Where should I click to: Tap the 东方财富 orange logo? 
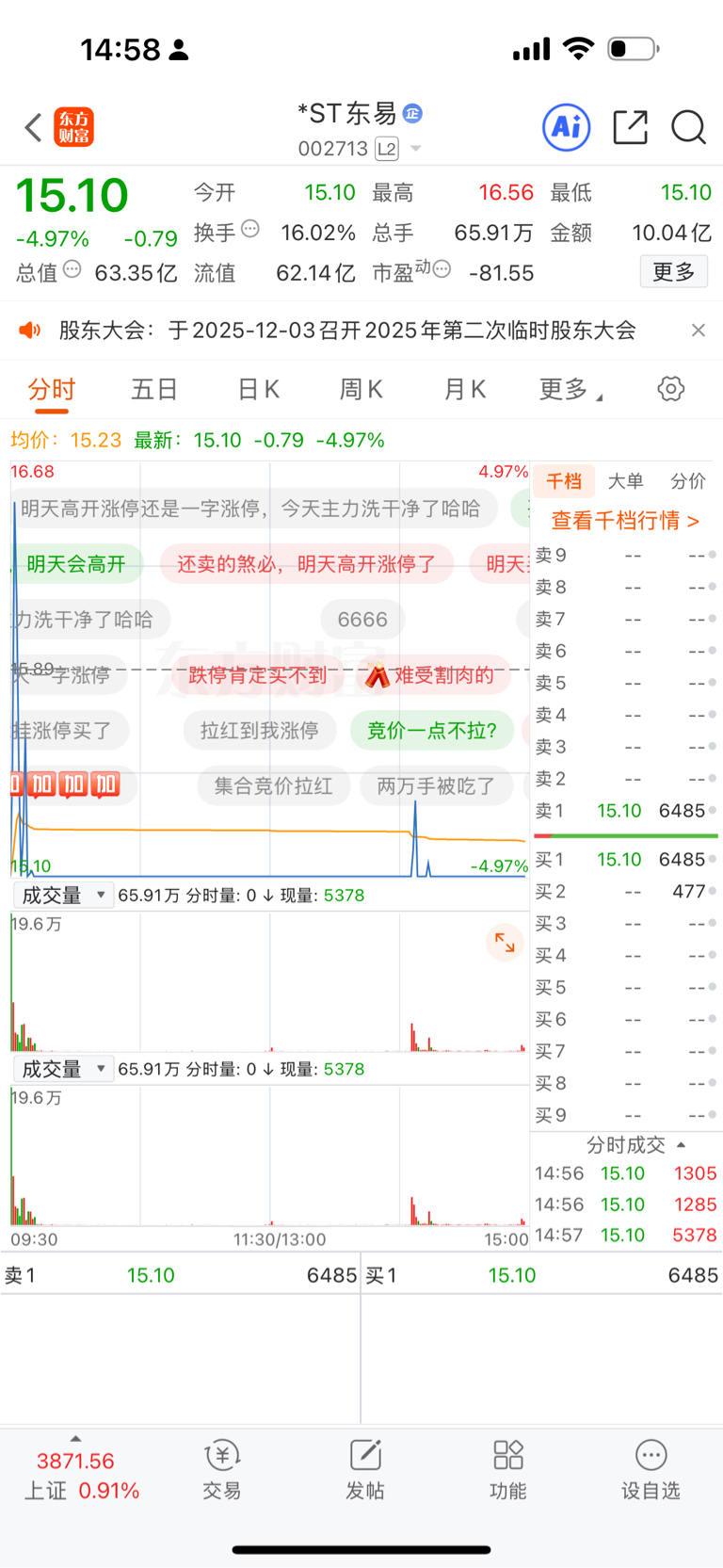(x=73, y=127)
